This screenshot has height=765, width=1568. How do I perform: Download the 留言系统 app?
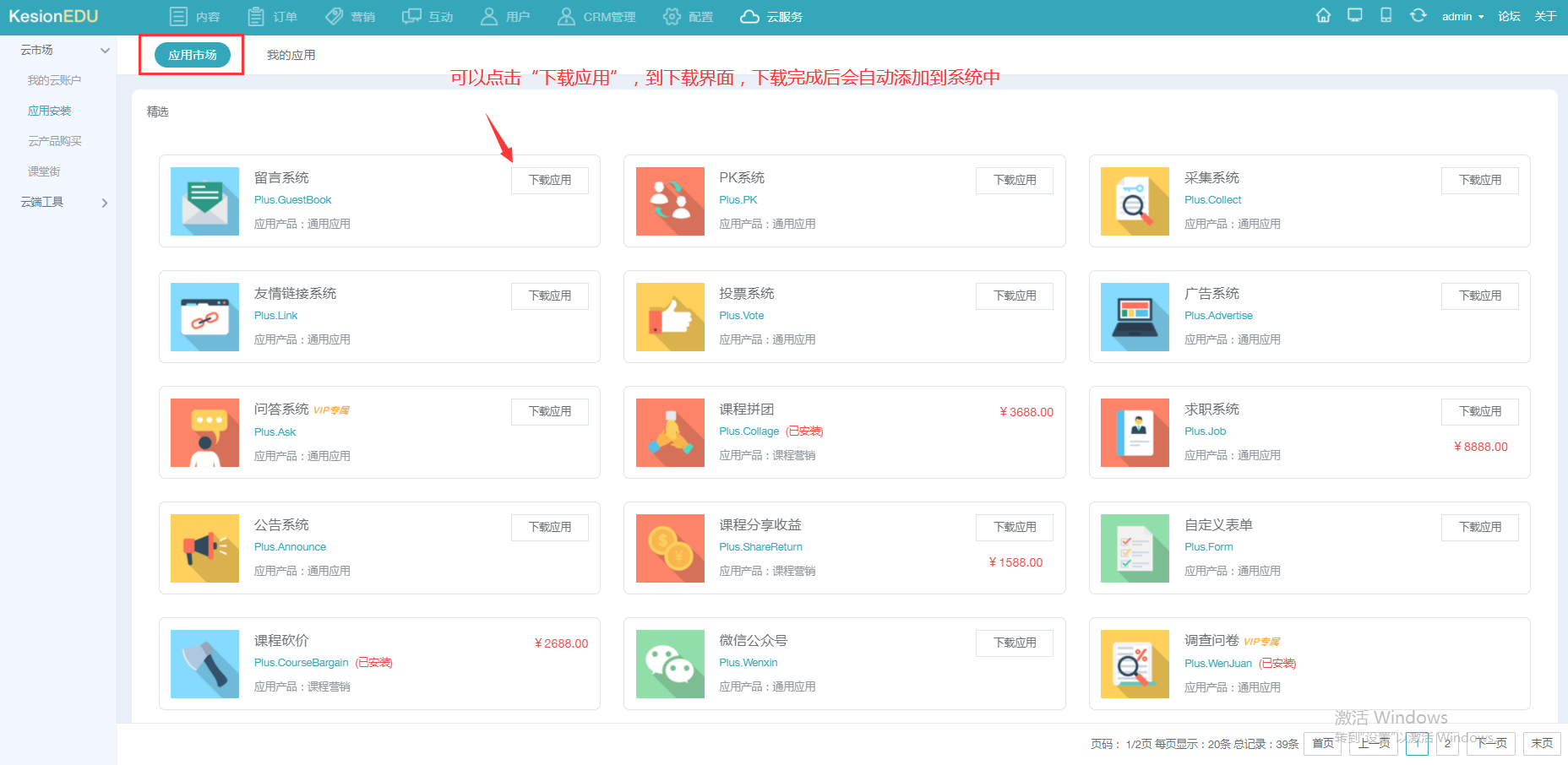click(x=550, y=180)
